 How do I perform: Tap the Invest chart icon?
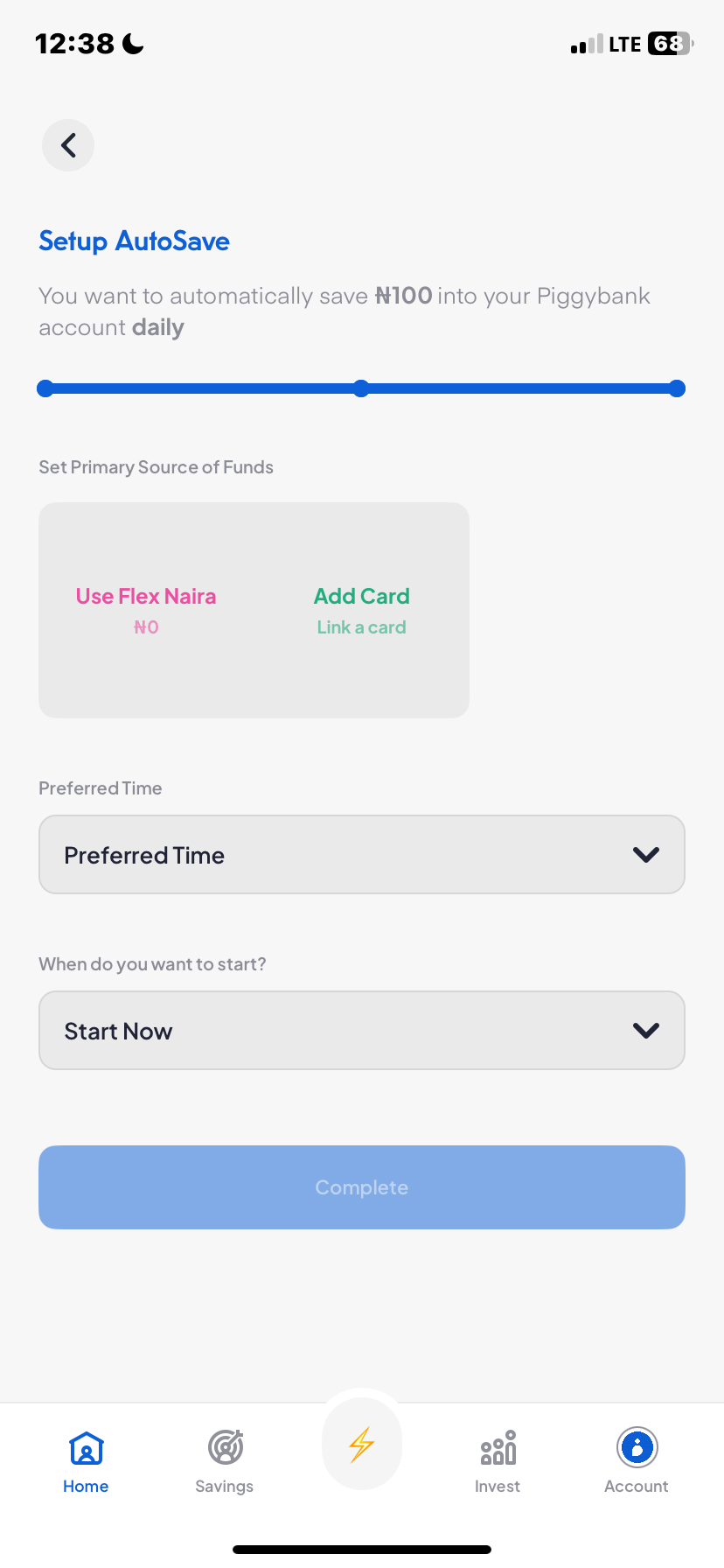point(498,1447)
